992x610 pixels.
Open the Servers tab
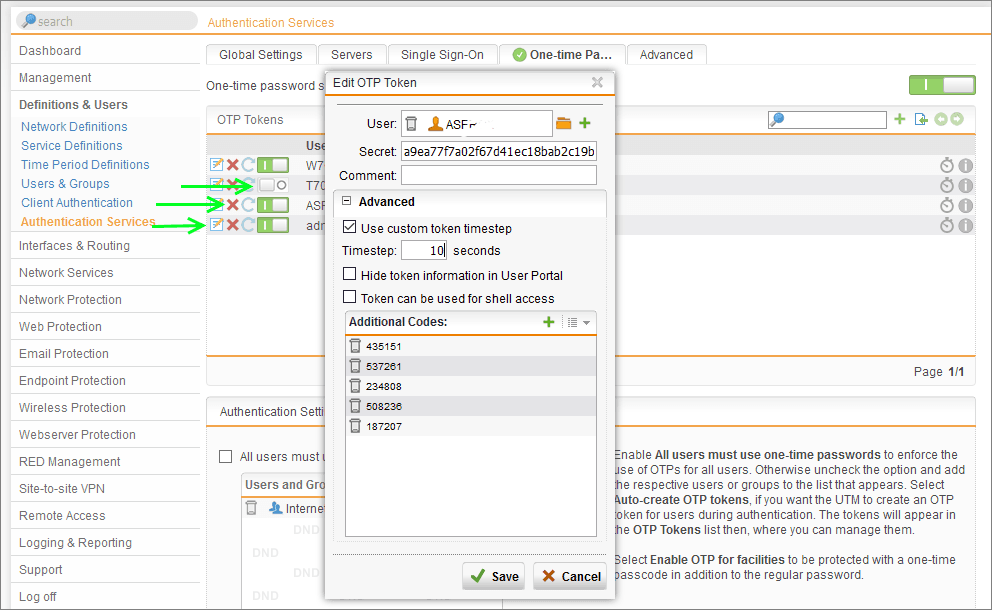click(351, 54)
